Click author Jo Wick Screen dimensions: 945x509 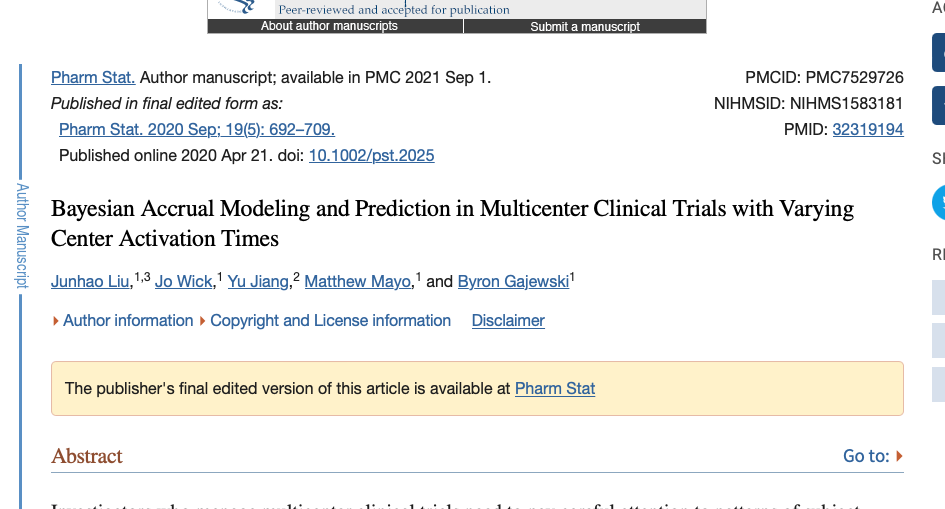click(183, 282)
